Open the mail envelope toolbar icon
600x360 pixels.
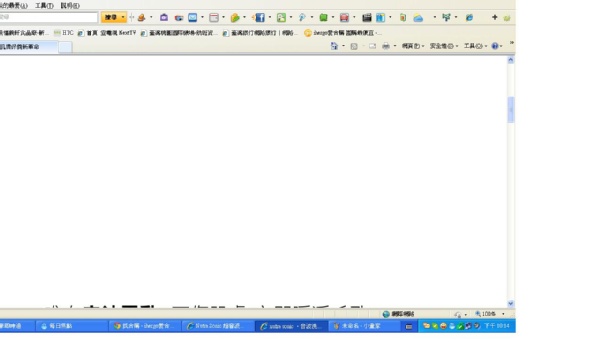pos(192,18)
